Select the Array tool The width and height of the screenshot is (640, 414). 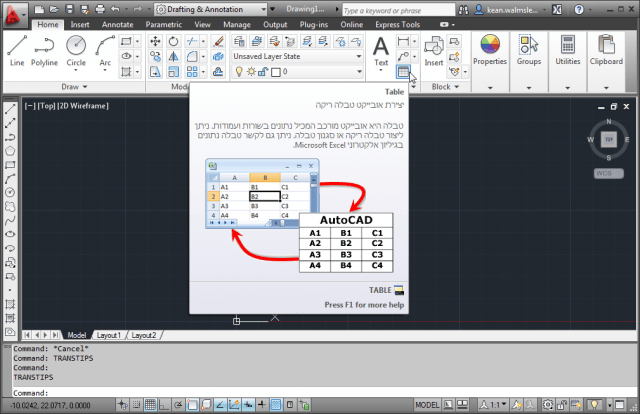click(x=192, y=72)
